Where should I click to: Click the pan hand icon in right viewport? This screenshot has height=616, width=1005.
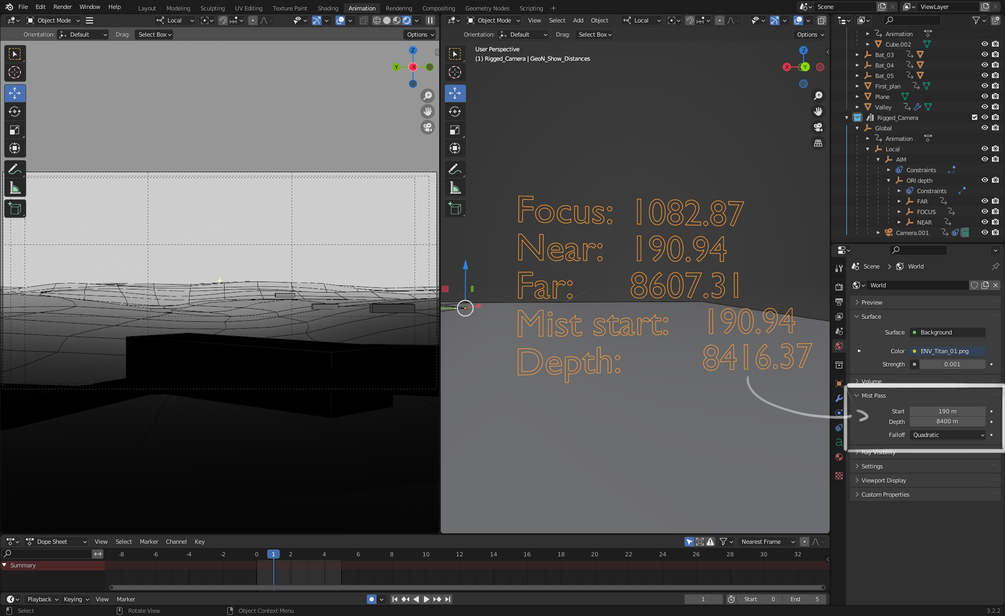pos(818,112)
